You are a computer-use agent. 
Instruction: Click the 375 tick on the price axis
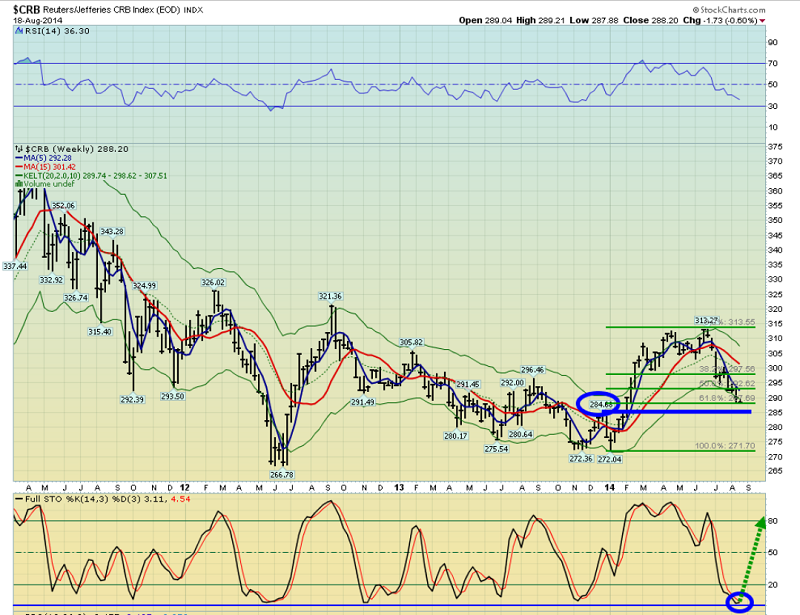[x=775, y=147]
